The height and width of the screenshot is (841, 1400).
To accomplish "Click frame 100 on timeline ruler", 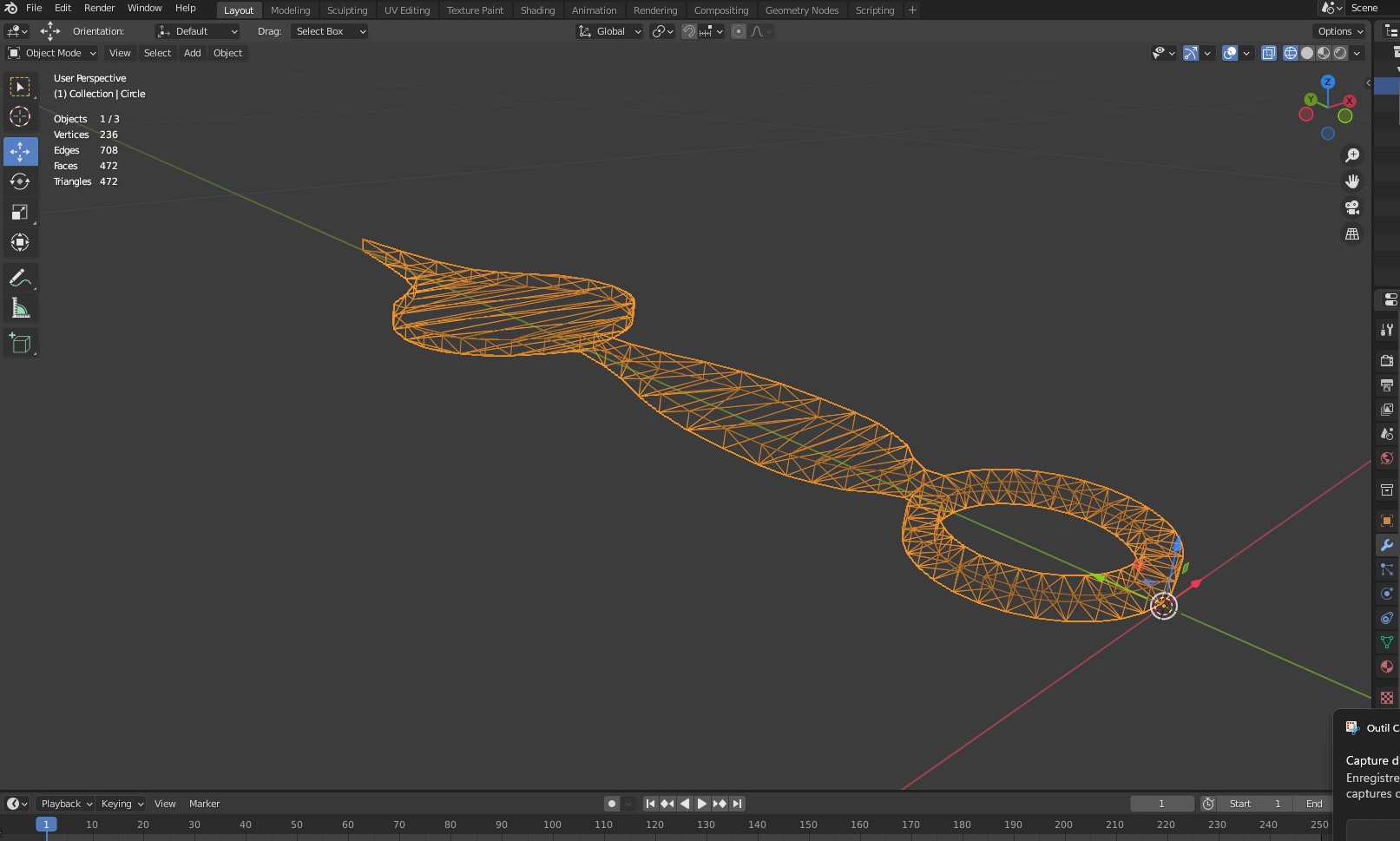I will tap(552, 825).
